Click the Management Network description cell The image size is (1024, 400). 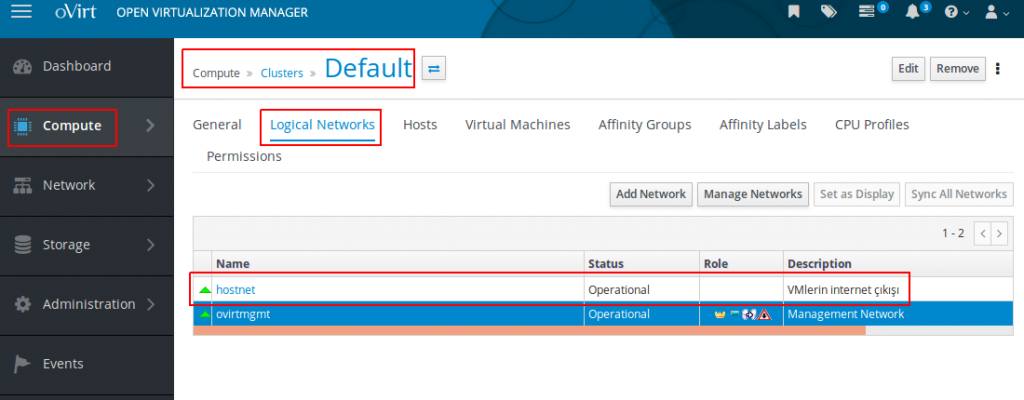point(898,314)
